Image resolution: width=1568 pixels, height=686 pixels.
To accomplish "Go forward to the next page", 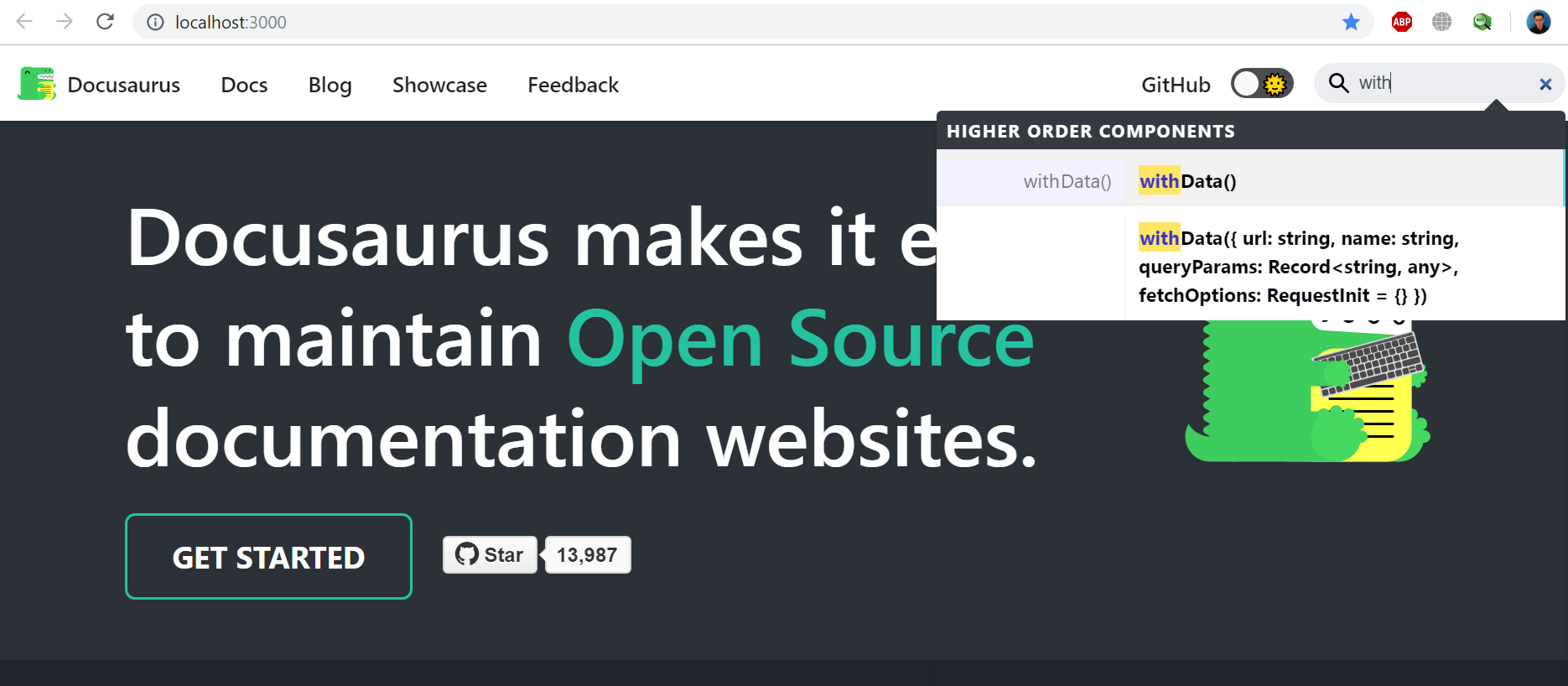I will [x=65, y=22].
